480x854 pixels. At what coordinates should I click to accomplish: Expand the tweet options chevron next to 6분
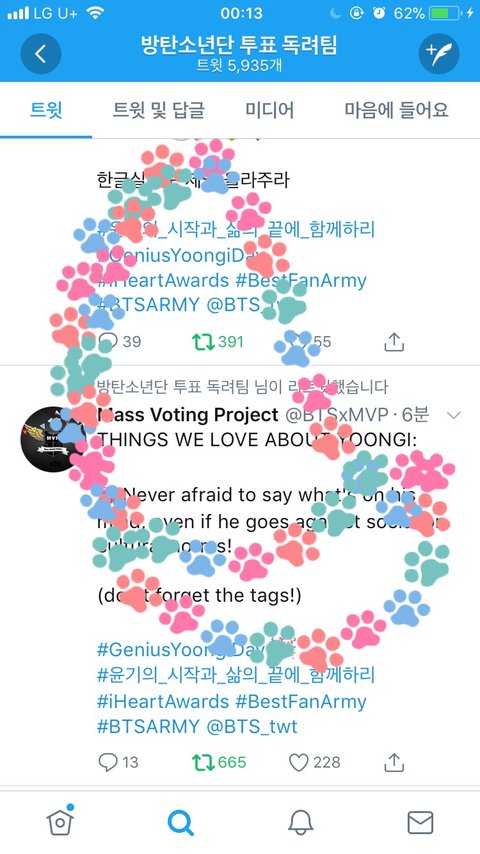[453, 416]
